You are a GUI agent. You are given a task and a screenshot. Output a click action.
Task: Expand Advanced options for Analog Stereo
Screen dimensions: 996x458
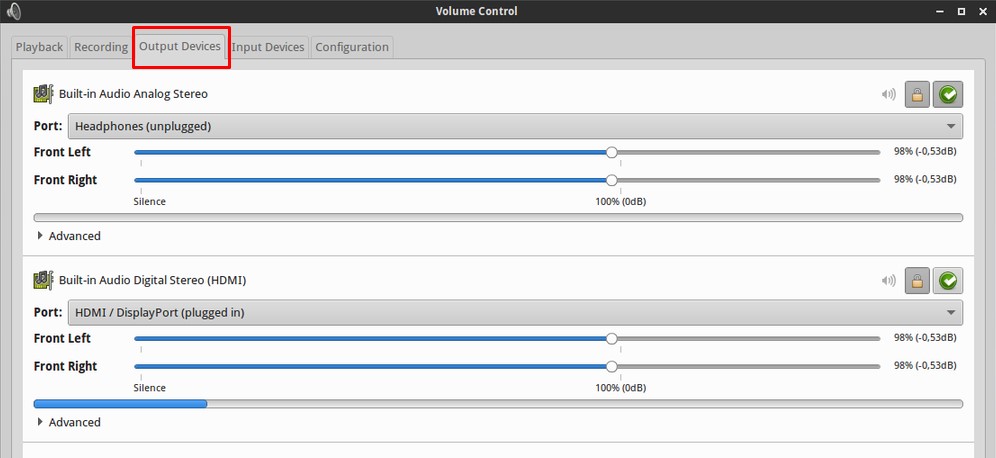pos(69,236)
